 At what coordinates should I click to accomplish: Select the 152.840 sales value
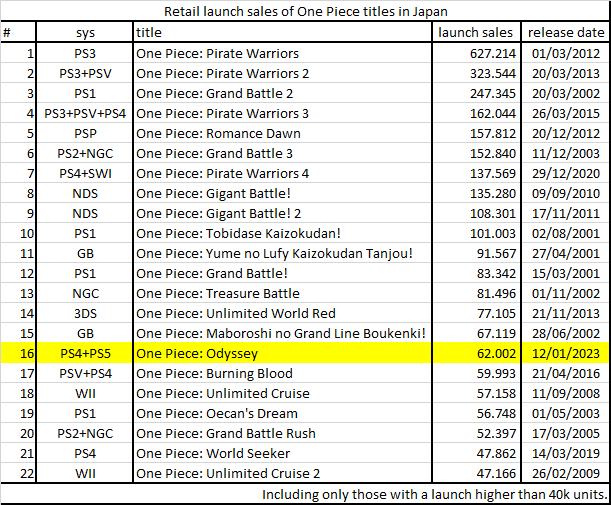point(493,154)
